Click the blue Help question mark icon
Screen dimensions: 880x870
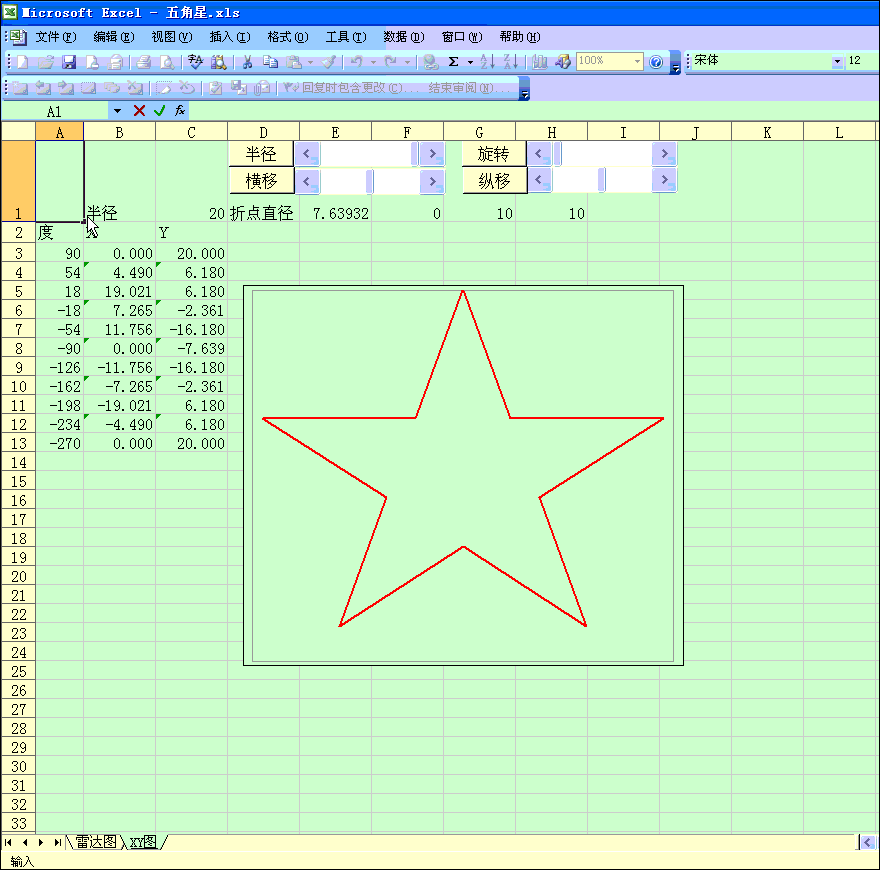656,62
